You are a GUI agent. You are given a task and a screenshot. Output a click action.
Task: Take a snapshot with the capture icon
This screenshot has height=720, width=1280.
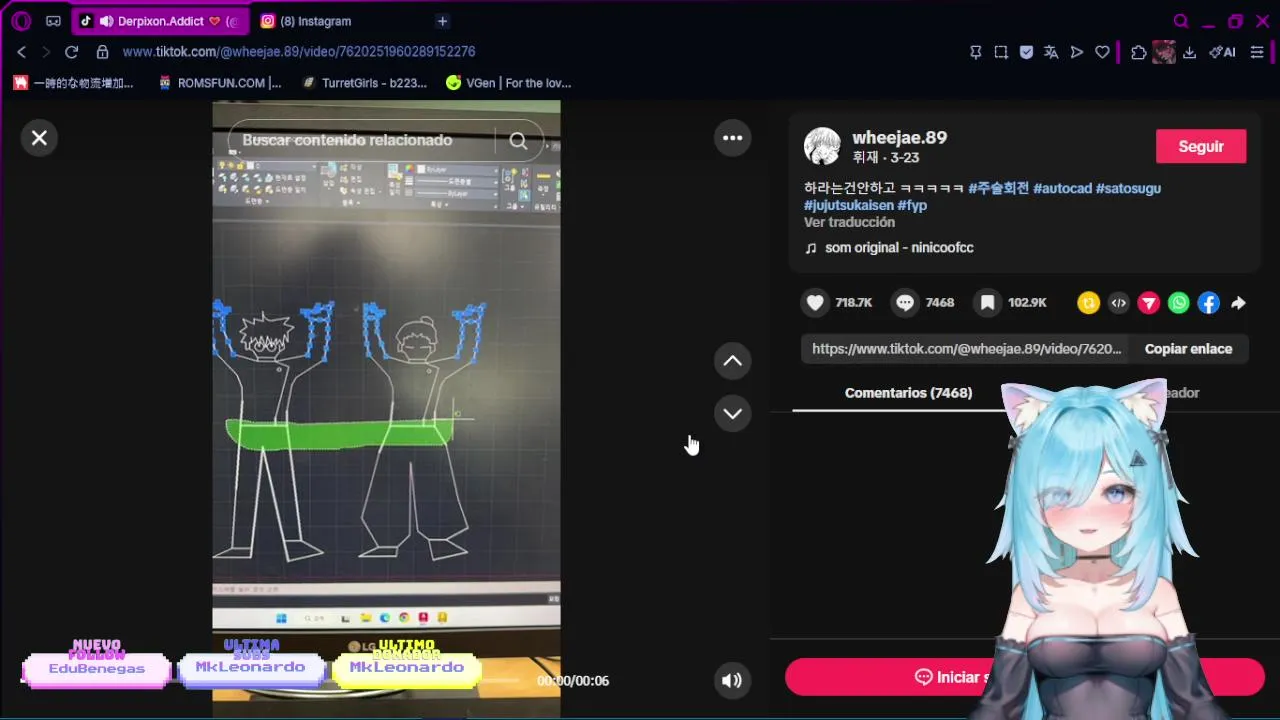[x=1001, y=52]
